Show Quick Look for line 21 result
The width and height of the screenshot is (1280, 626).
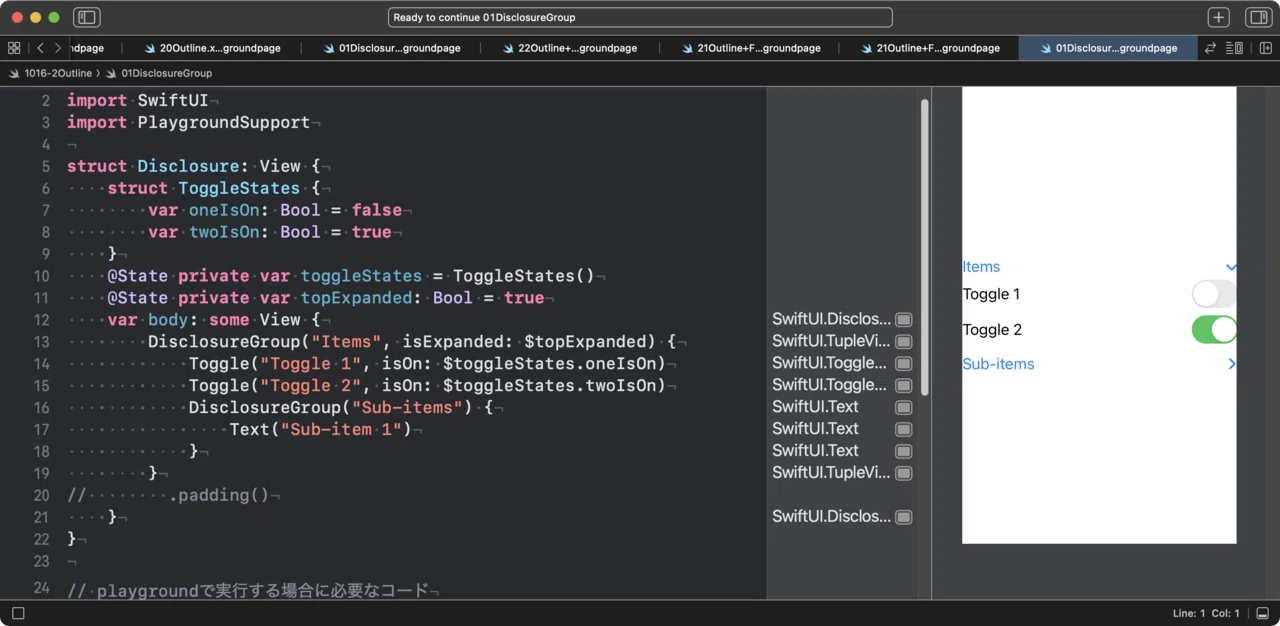click(903, 517)
